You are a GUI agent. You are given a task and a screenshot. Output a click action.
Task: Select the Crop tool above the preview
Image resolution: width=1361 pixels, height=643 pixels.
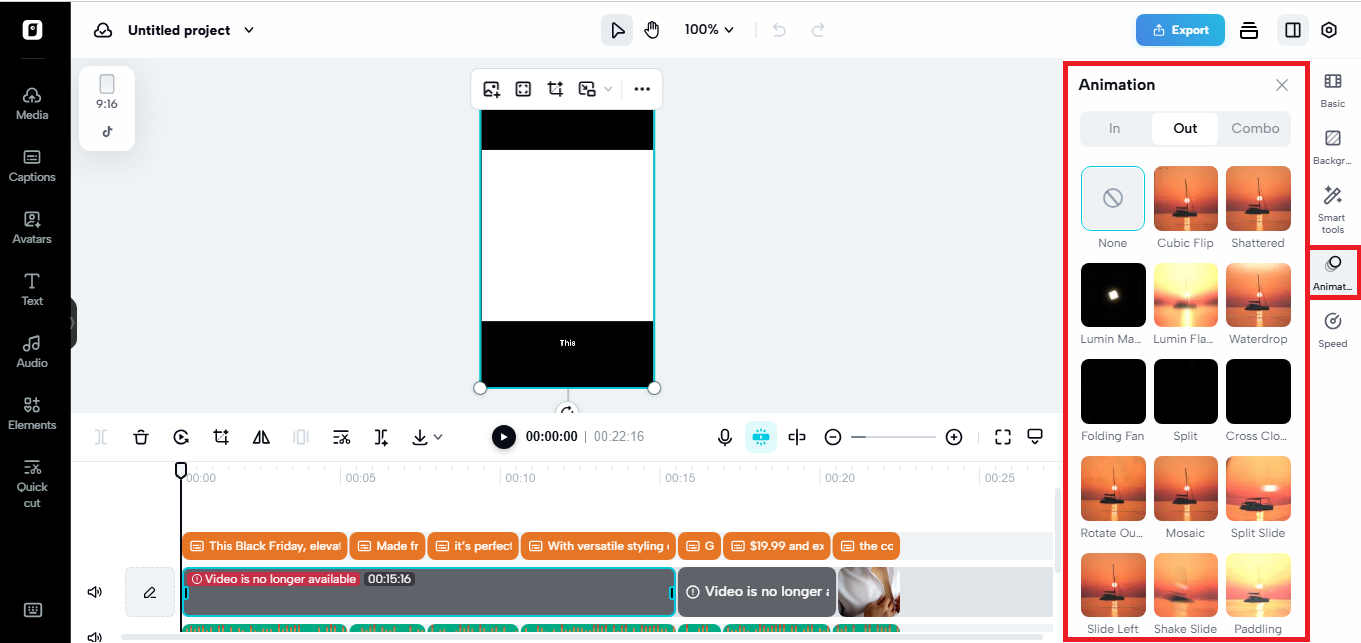(555, 88)
